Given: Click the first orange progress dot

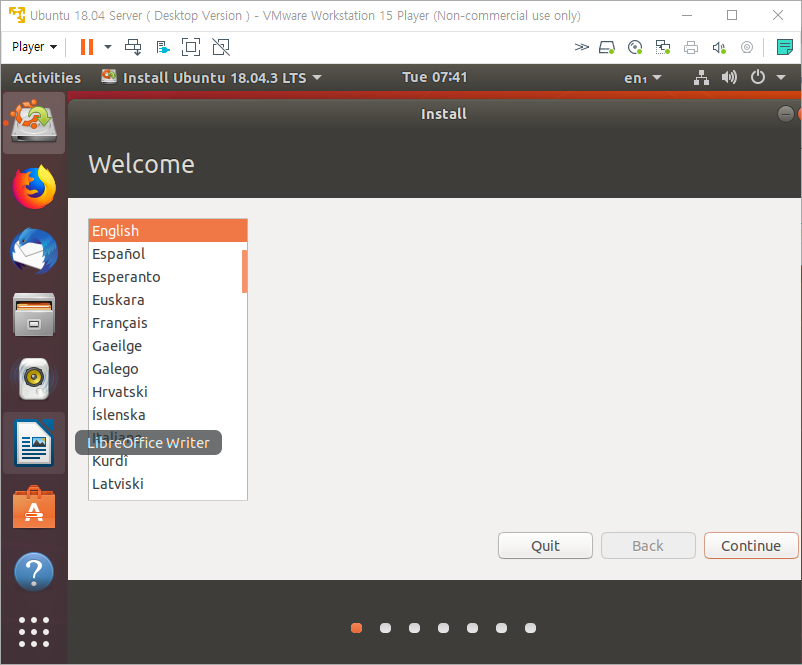Looking at the screenshot, I should pos(357,628).
